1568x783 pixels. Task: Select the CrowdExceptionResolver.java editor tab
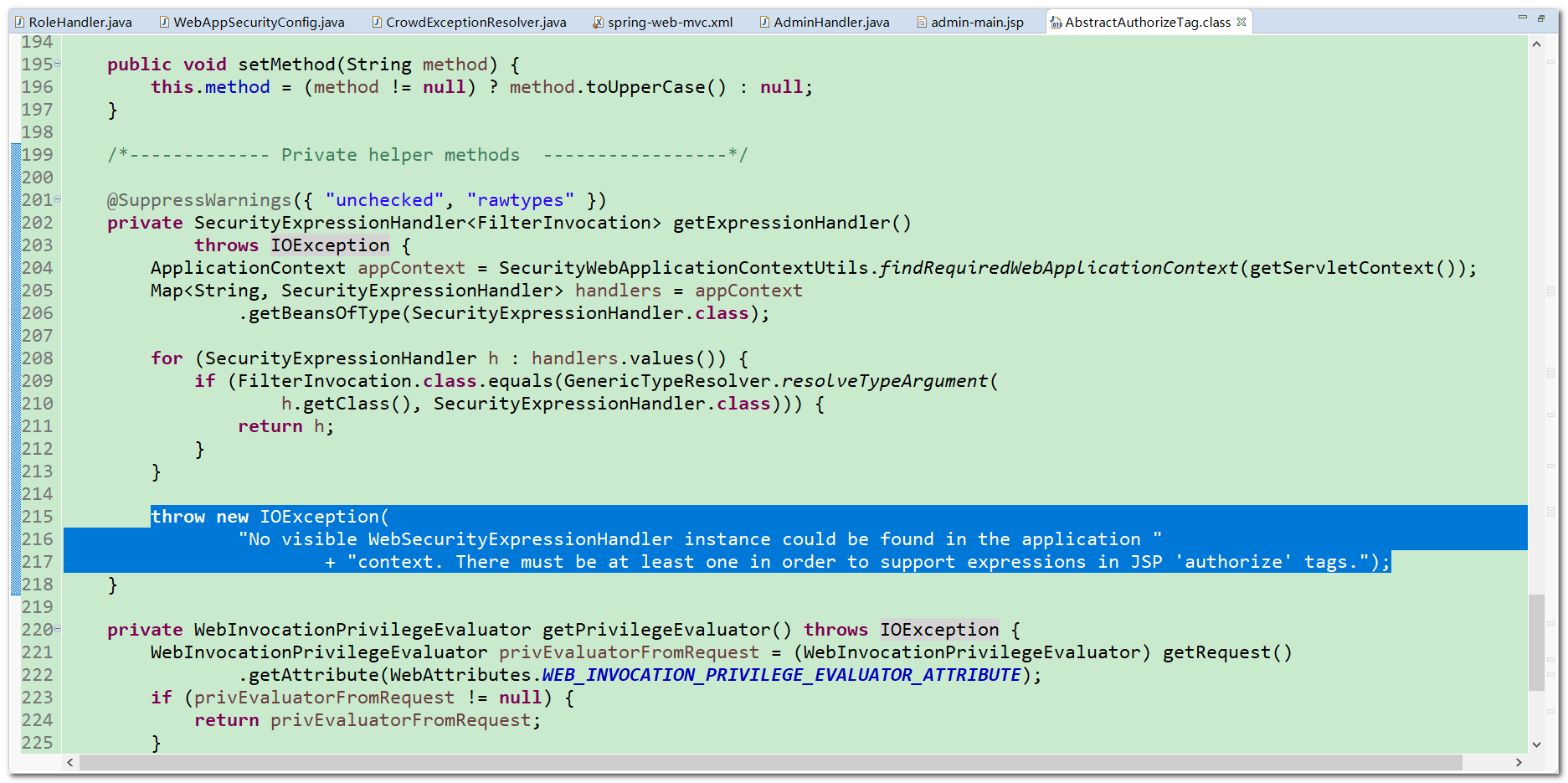point(469,22)
